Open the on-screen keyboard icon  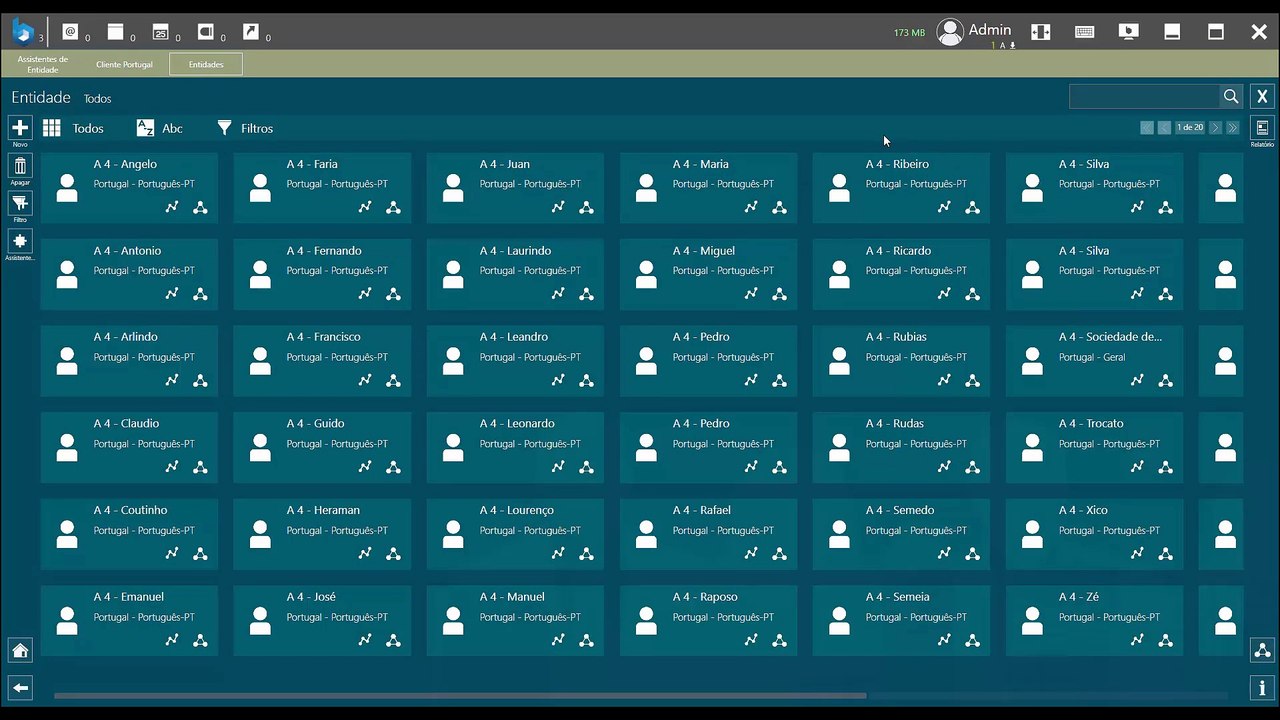pos(1084,32)
